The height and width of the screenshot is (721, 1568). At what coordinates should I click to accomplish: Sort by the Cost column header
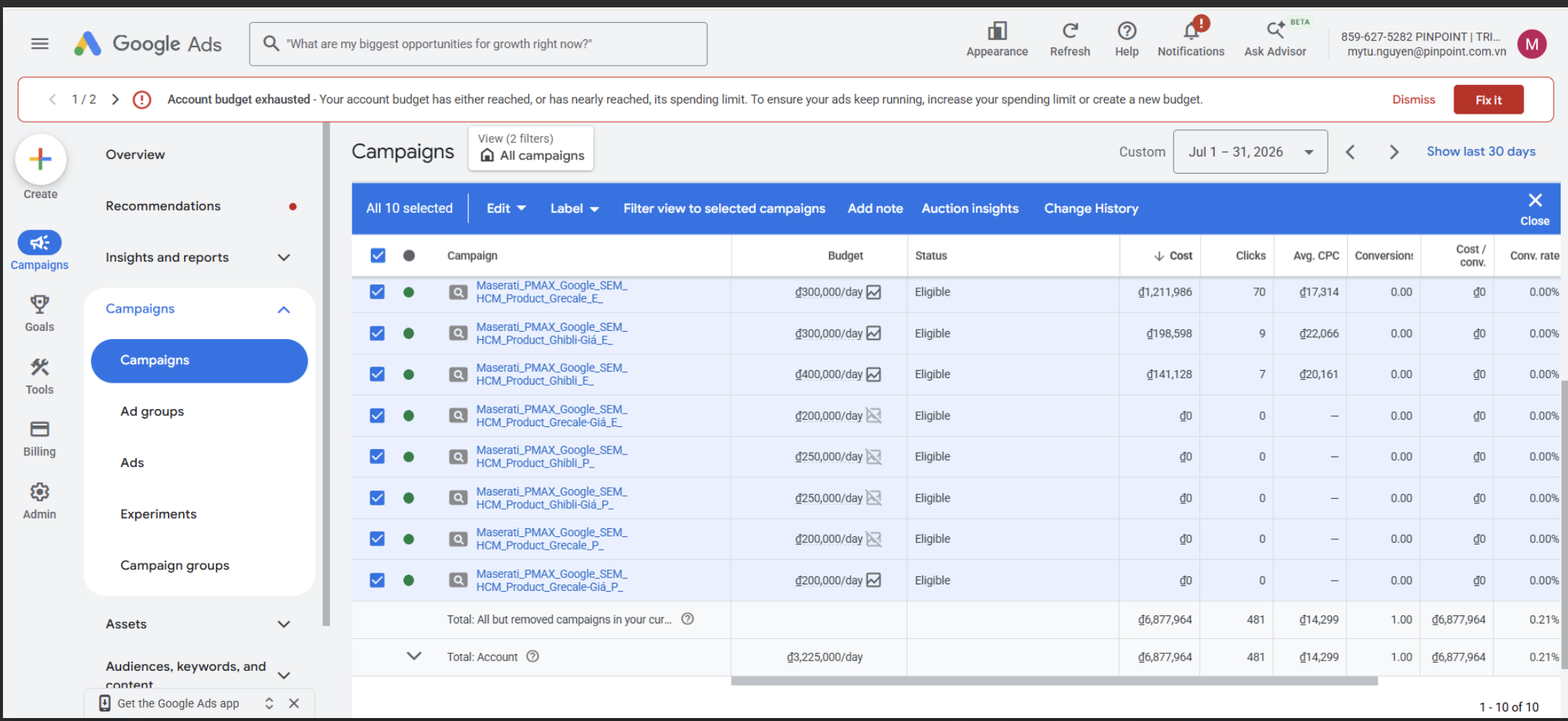[x=1173, y=256]
